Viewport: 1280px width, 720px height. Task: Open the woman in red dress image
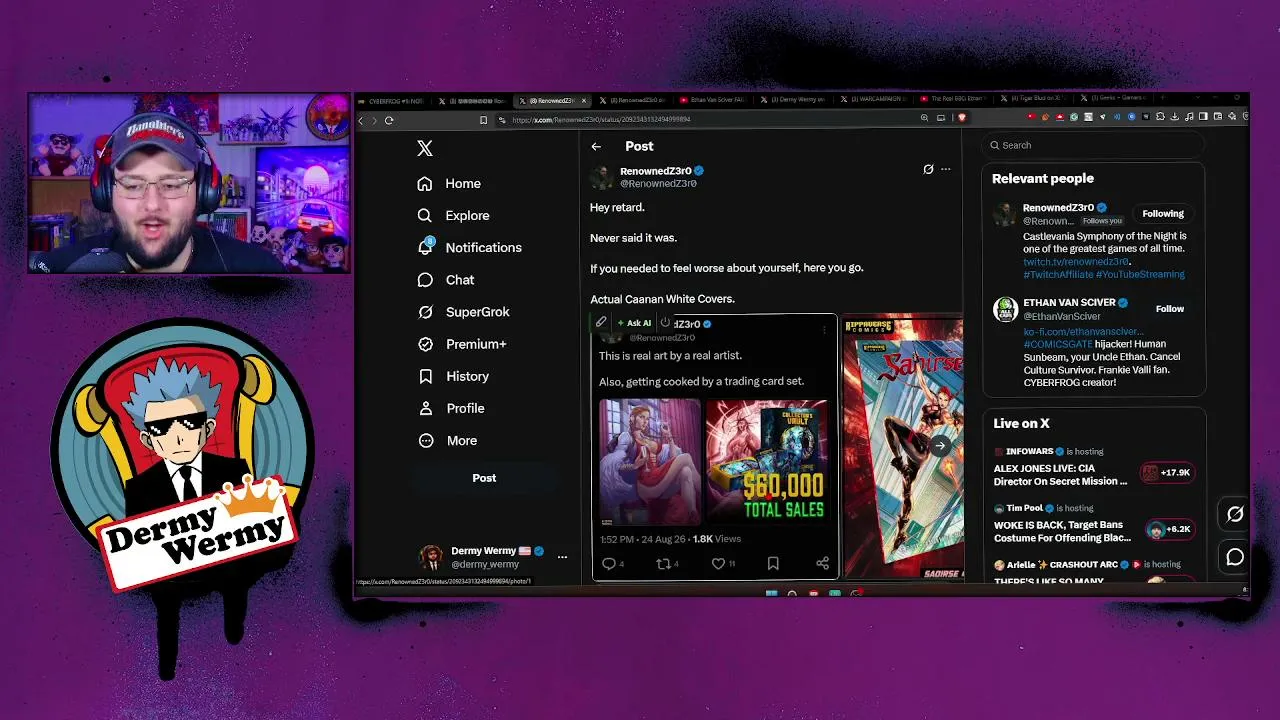(650, 462)
